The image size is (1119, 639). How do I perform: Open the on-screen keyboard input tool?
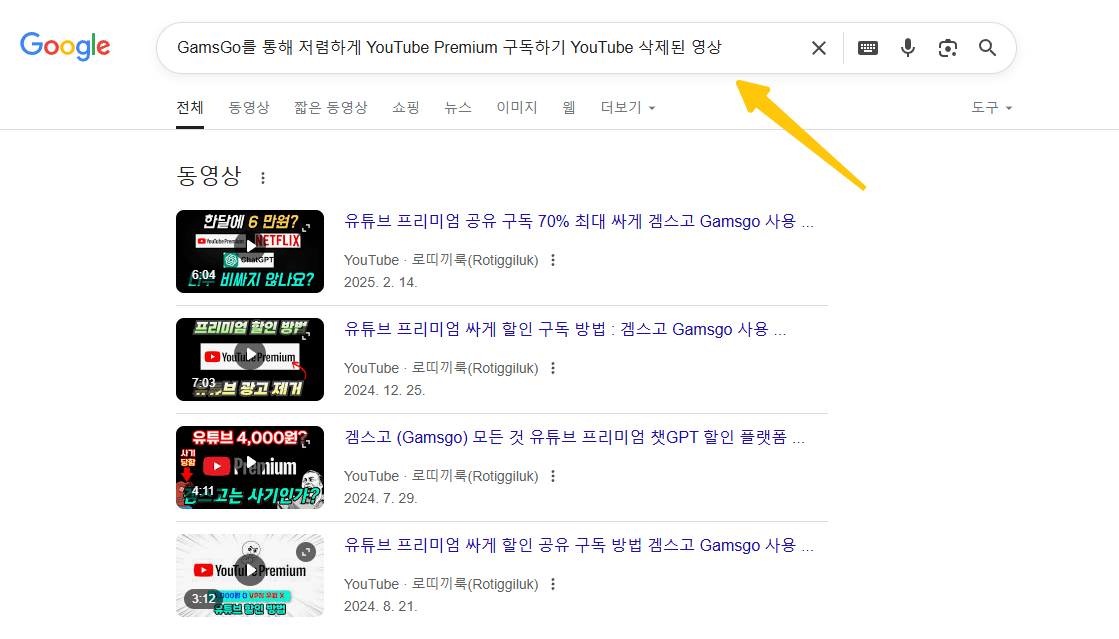click(868, 48)
